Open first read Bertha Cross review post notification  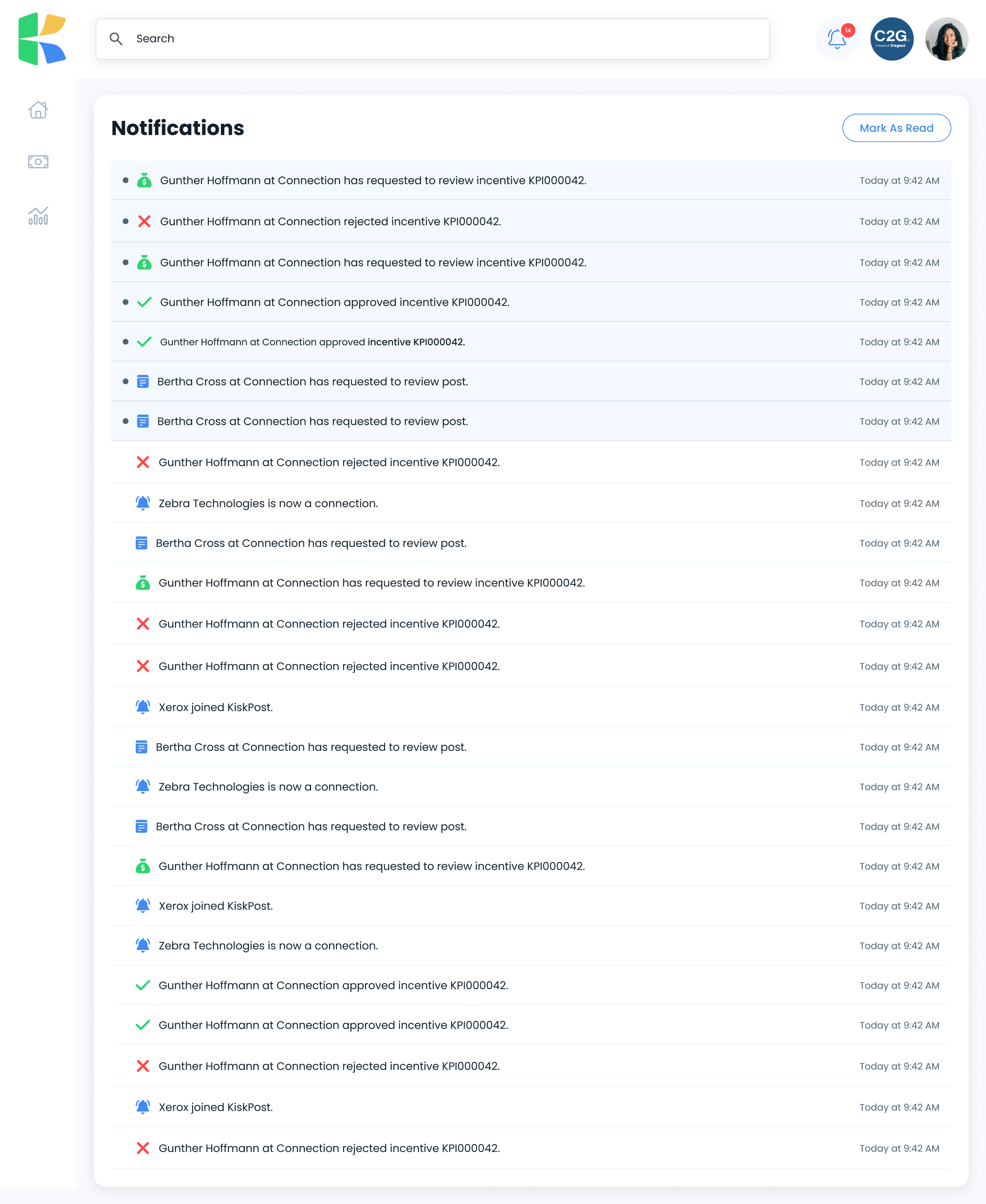click(531, 543)
